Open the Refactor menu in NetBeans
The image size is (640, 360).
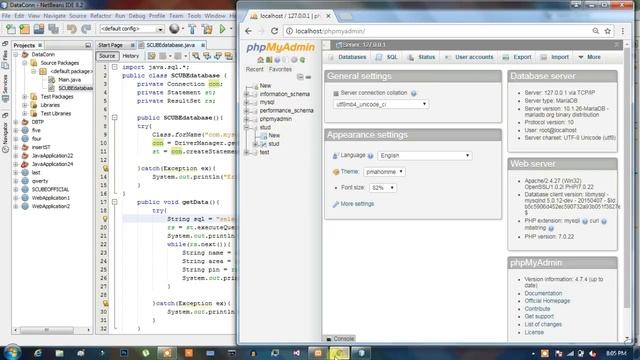100,16
